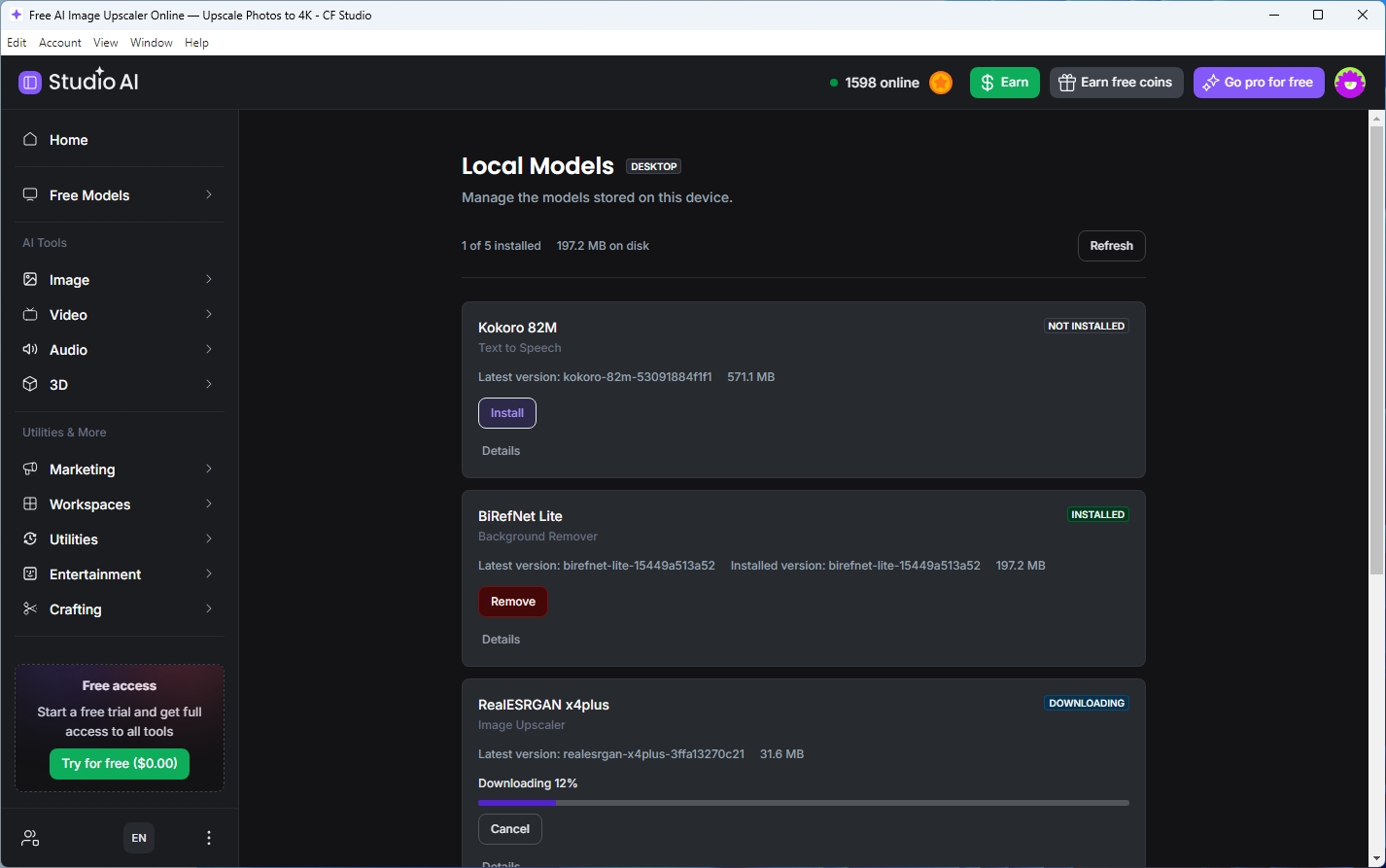
Task: Click the Studio AI logo icon
Action: (x=30, y=83)
